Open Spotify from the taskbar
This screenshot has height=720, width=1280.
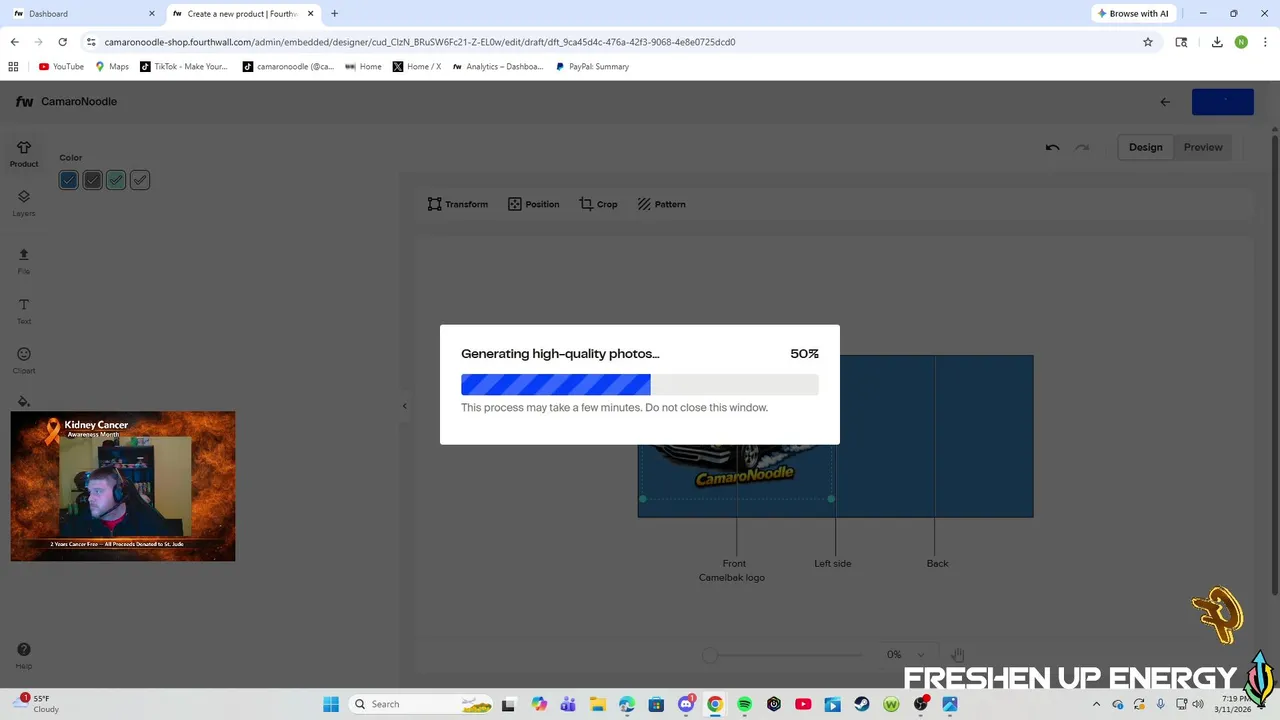744,704
